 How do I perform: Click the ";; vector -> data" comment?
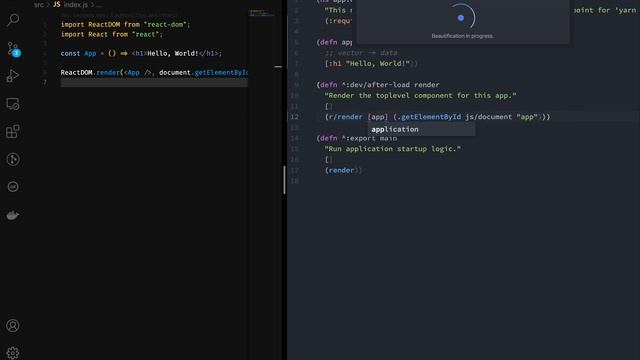[x=361, y=53]
